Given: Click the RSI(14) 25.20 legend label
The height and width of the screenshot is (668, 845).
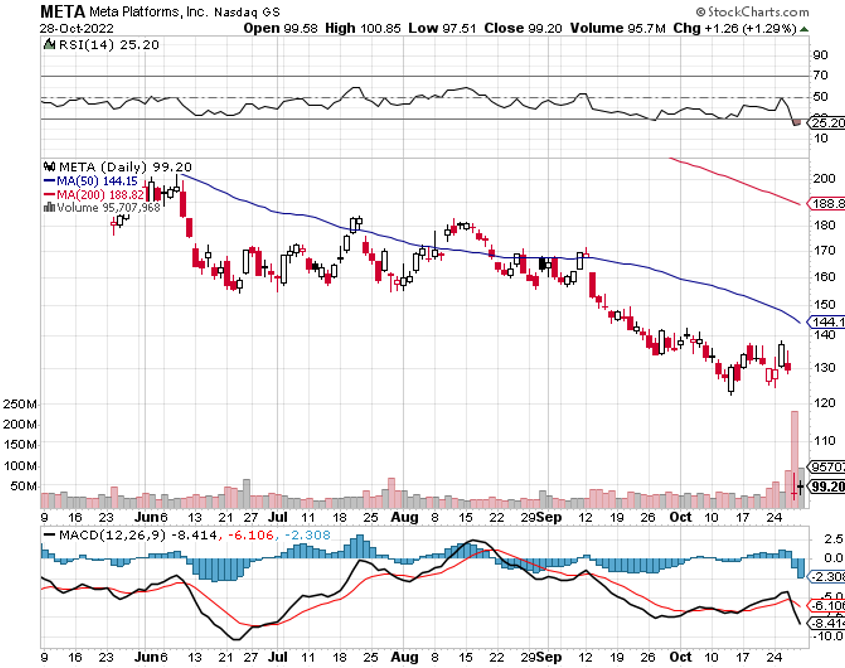Looking at the screenshot, I should (109, 45).
